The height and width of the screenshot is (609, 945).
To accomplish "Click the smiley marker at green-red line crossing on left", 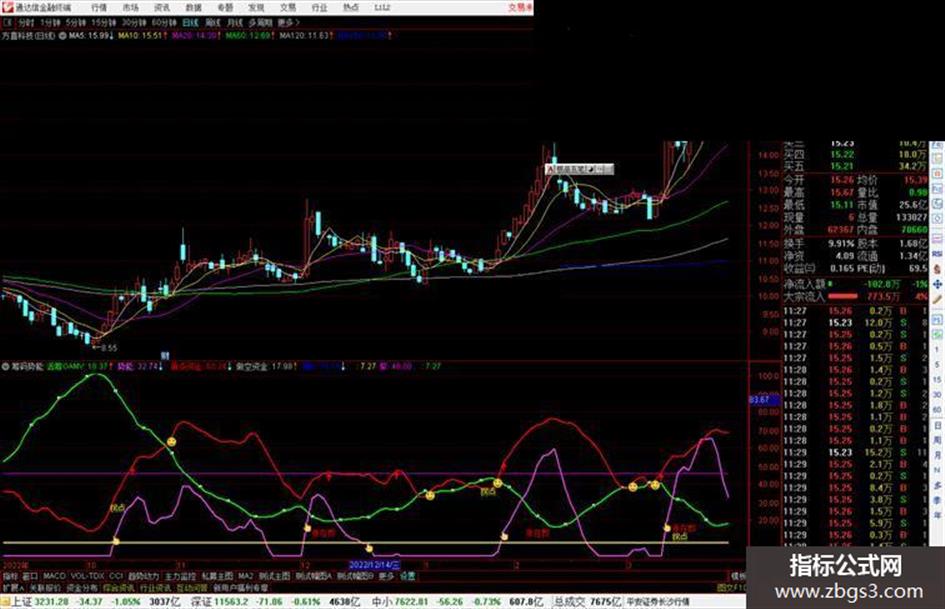I will tap(171, 443).
